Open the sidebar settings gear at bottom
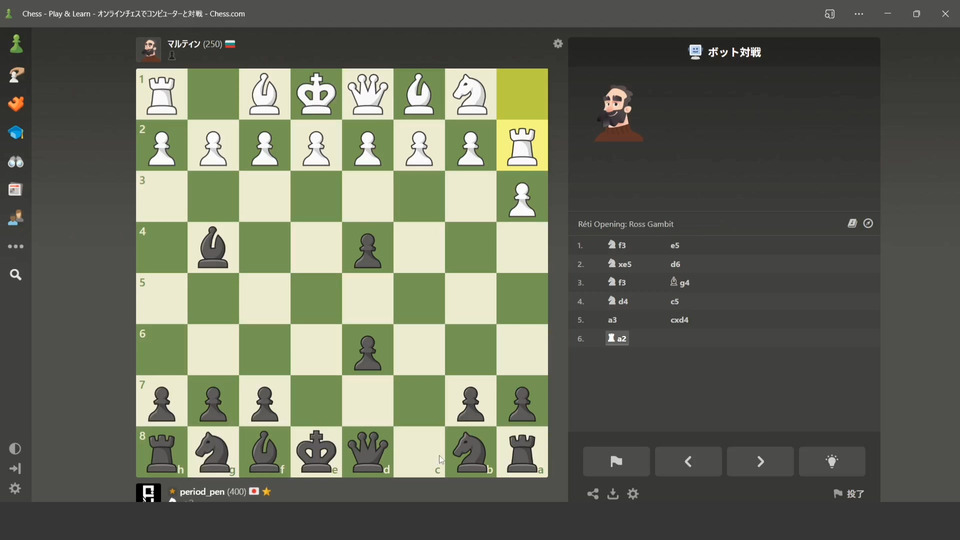Image resolution: width=960 pixels, height=540 pixels. (15, 489)
